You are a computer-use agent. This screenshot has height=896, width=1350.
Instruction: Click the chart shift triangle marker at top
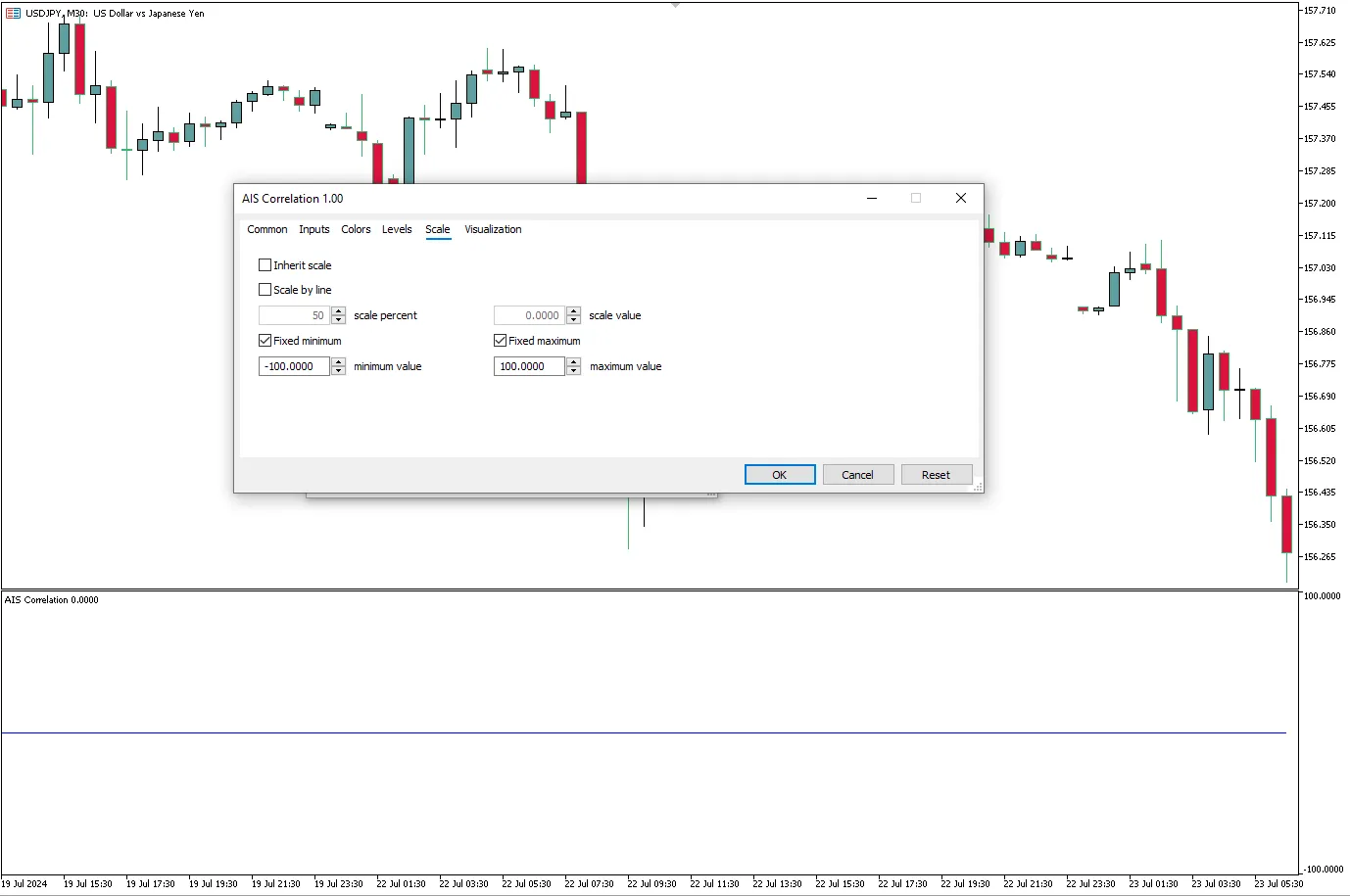click(675, 5)
